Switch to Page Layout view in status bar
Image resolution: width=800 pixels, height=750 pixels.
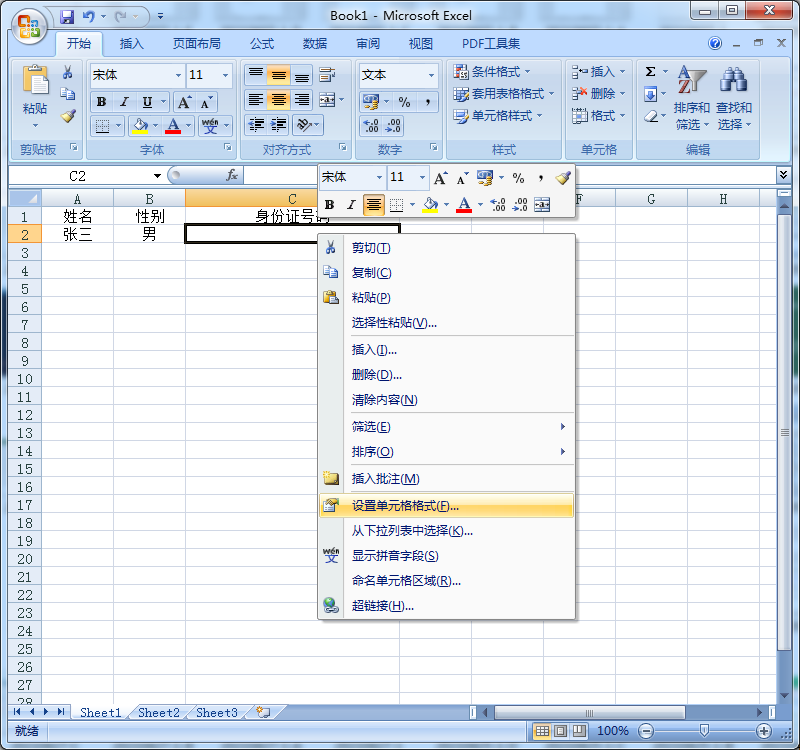[560, 731]
